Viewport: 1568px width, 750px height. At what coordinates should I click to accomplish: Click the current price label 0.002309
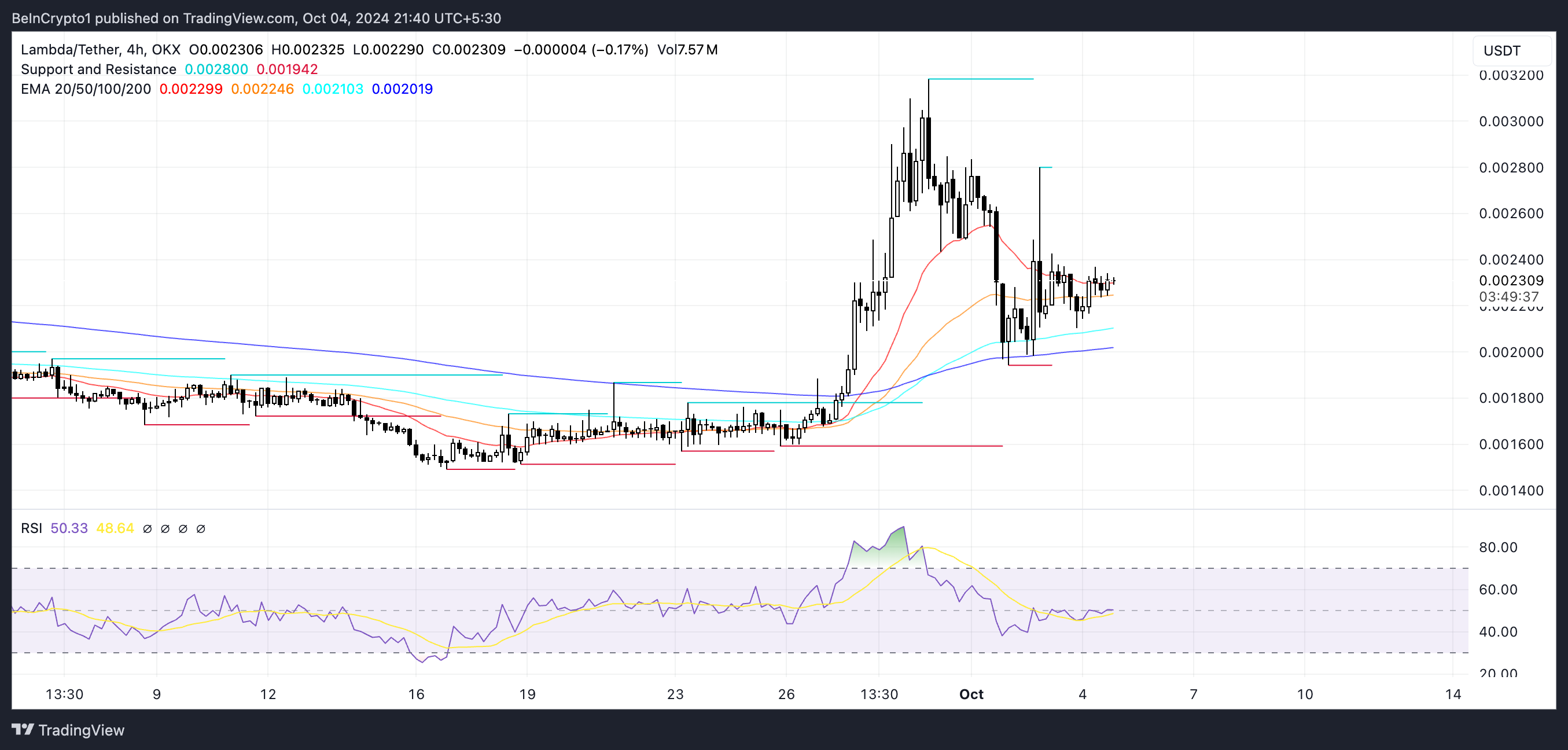pos(1511,281)
